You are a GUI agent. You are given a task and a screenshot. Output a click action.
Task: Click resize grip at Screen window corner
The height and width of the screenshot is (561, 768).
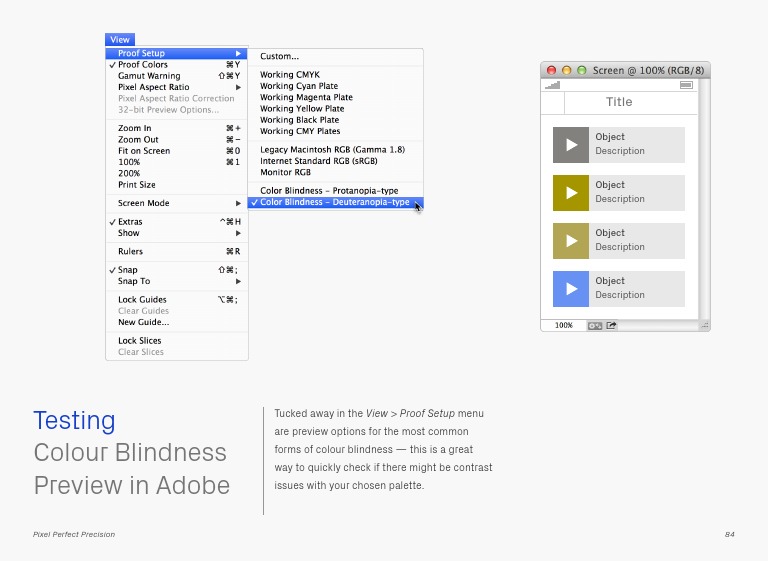[705, 325]
